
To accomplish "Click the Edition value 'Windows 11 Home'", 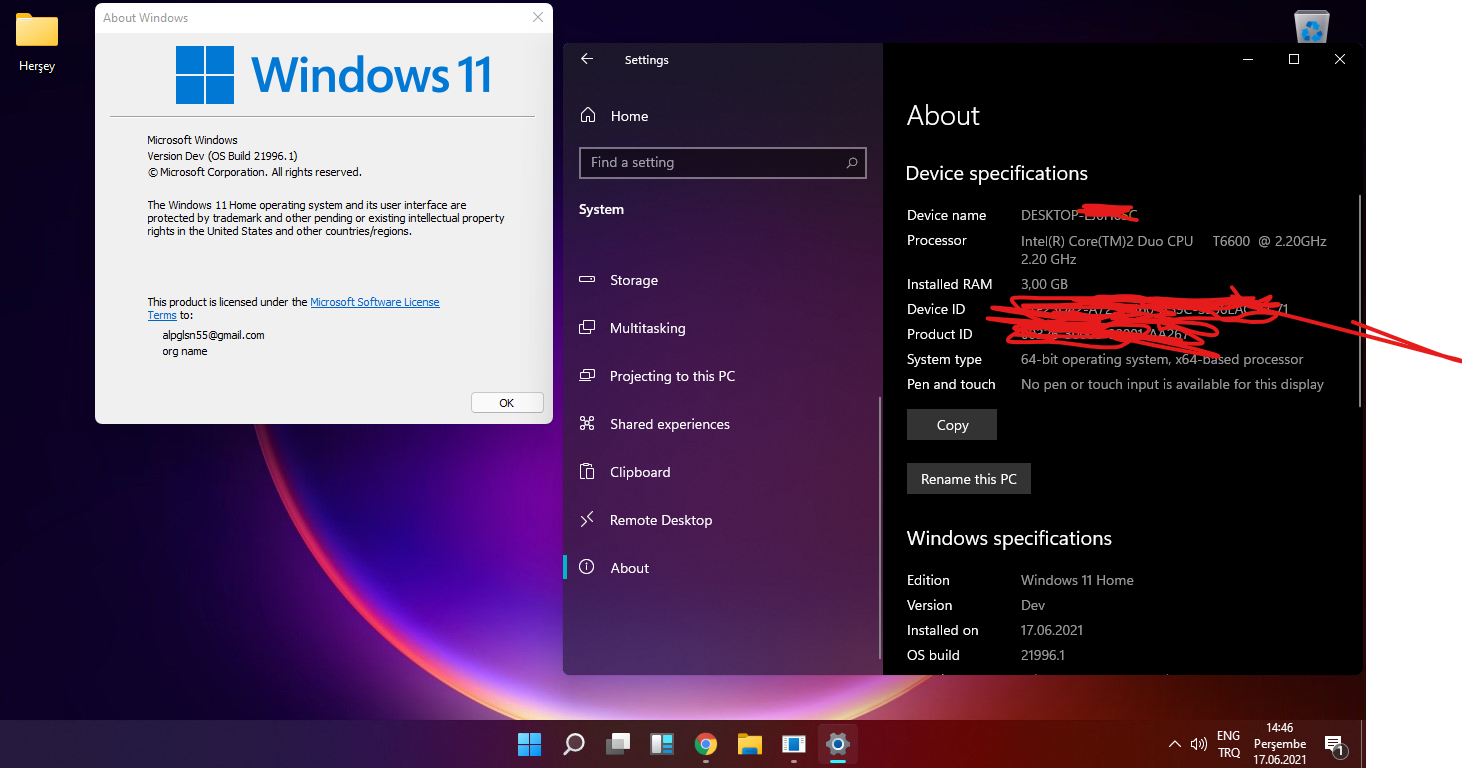I will tap(1077, 580).
